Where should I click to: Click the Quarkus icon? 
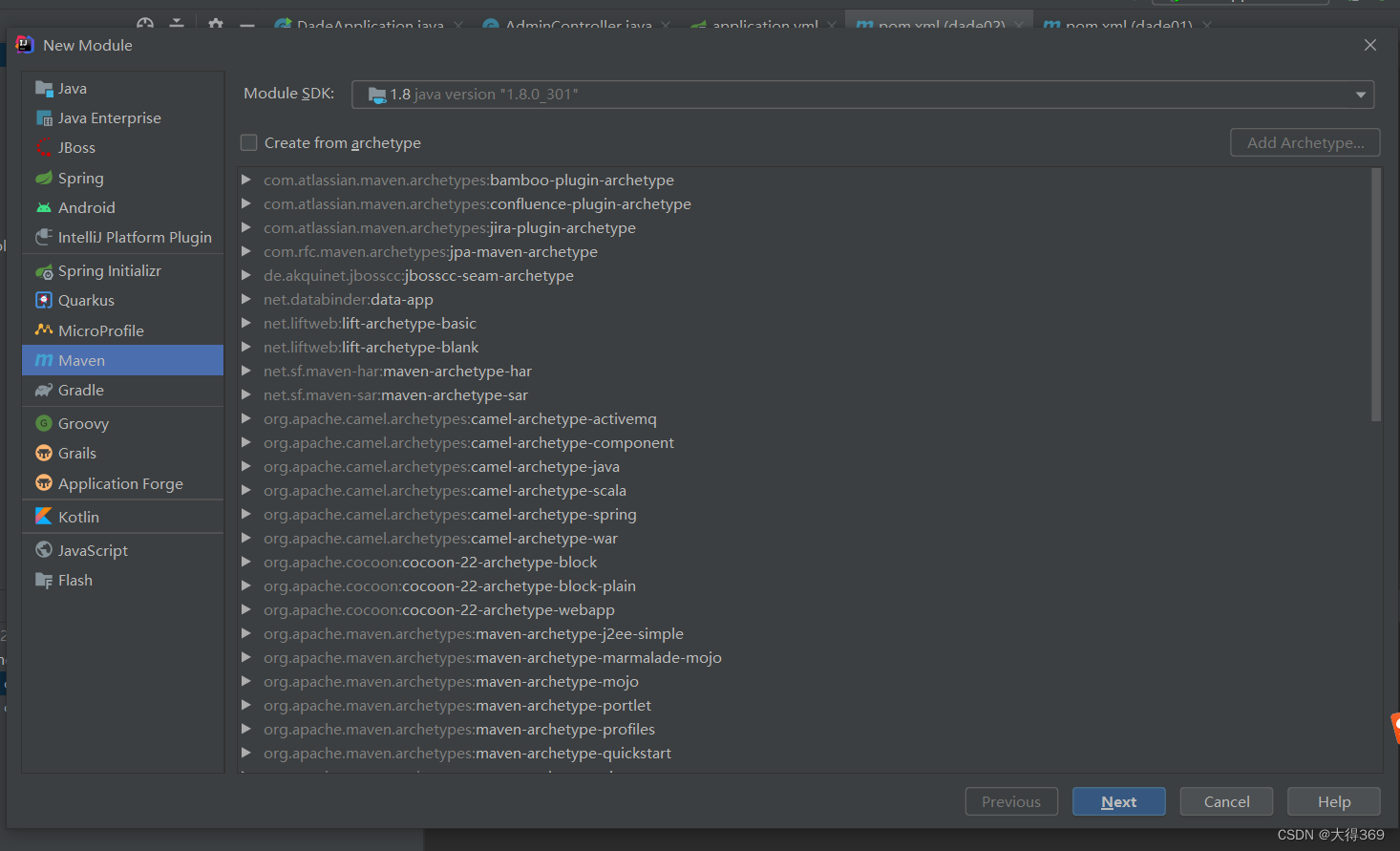coord(44,301)
